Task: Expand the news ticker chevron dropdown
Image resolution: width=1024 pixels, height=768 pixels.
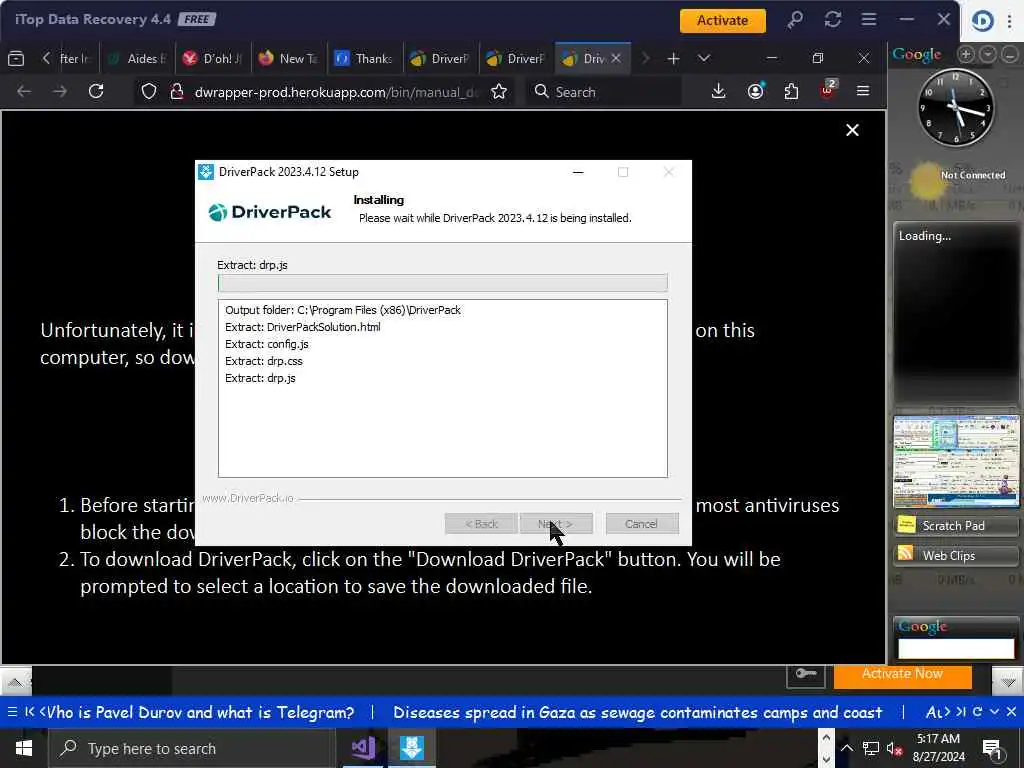Action: coord(994,712)
